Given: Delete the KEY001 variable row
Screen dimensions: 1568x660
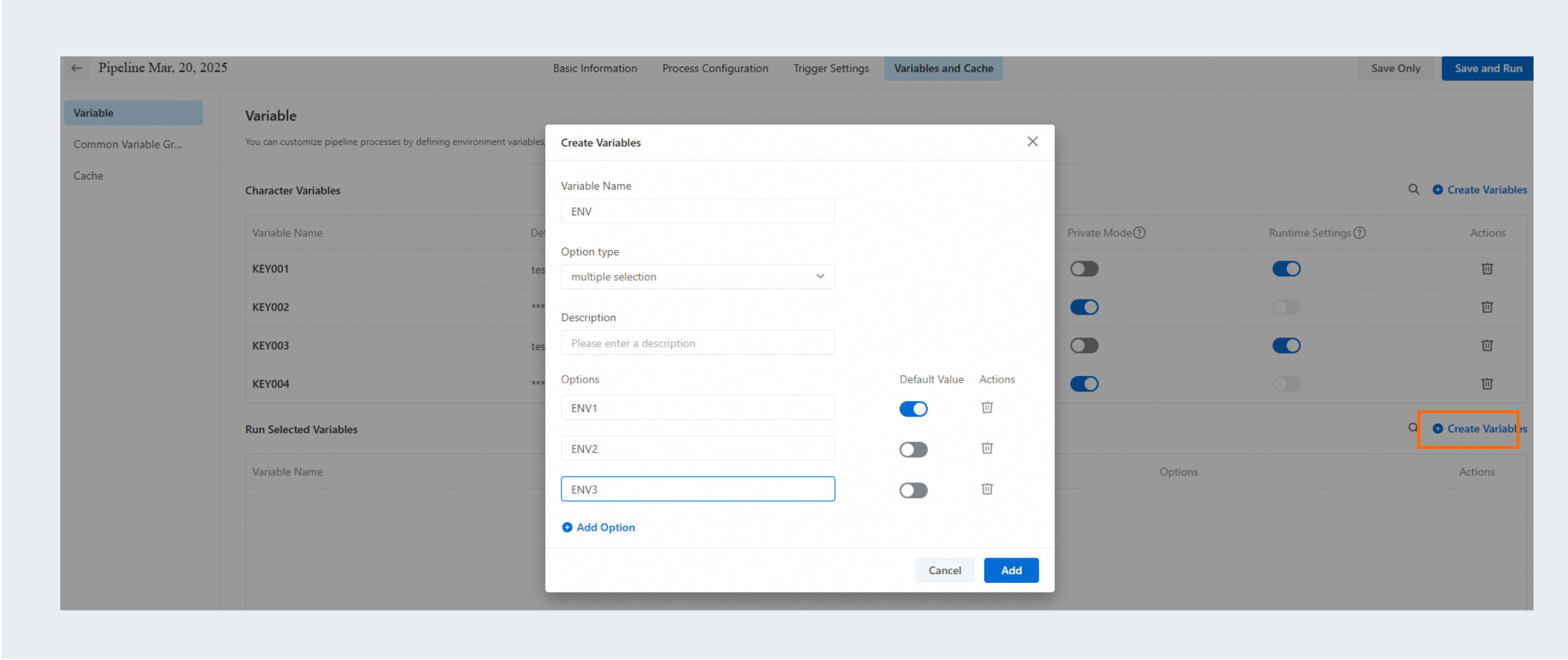Looking at the screenshot, I should coord(1487,269).
